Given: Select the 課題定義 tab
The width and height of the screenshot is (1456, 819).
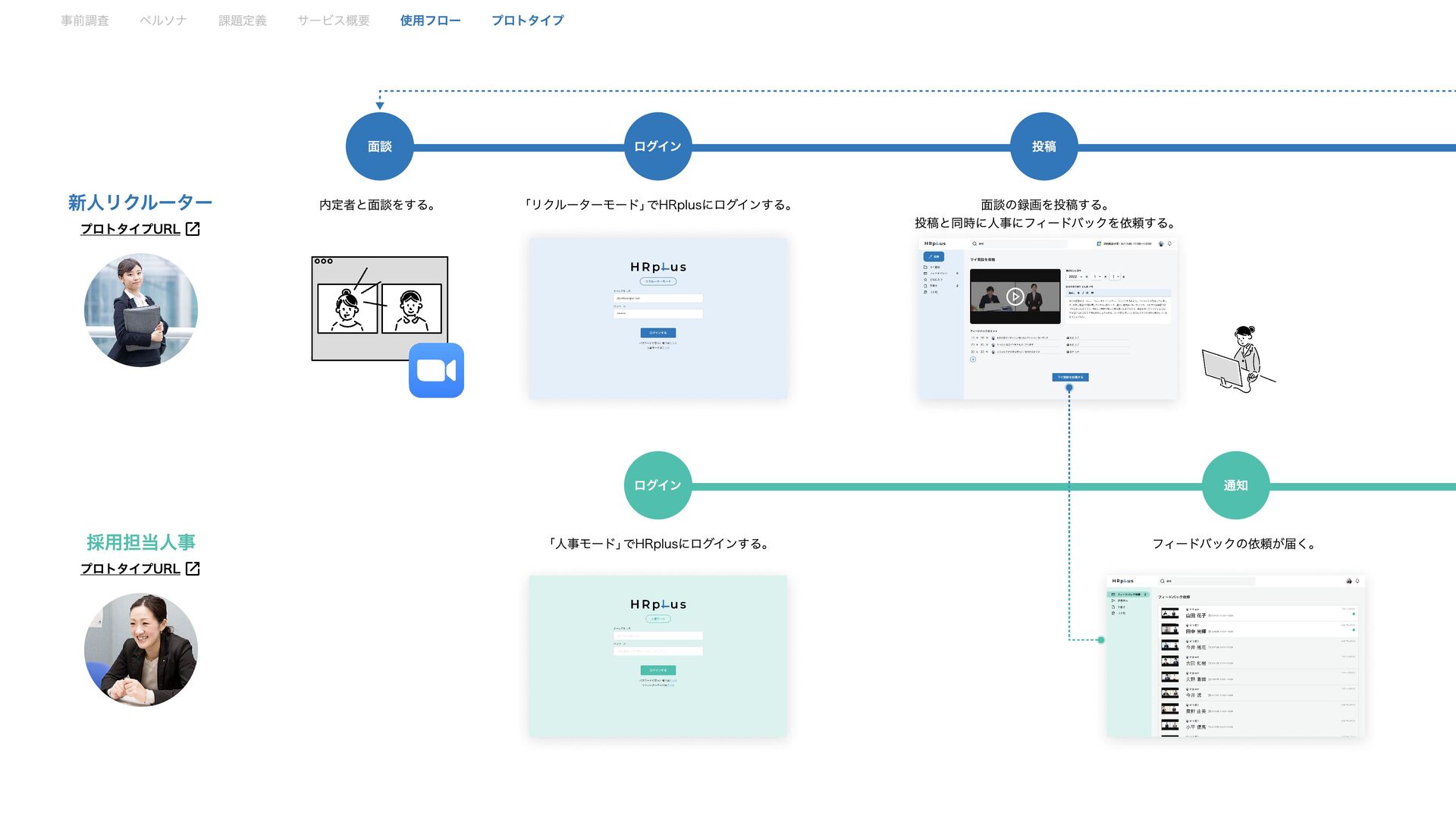Looking at the screenshot, I should 243,20.
